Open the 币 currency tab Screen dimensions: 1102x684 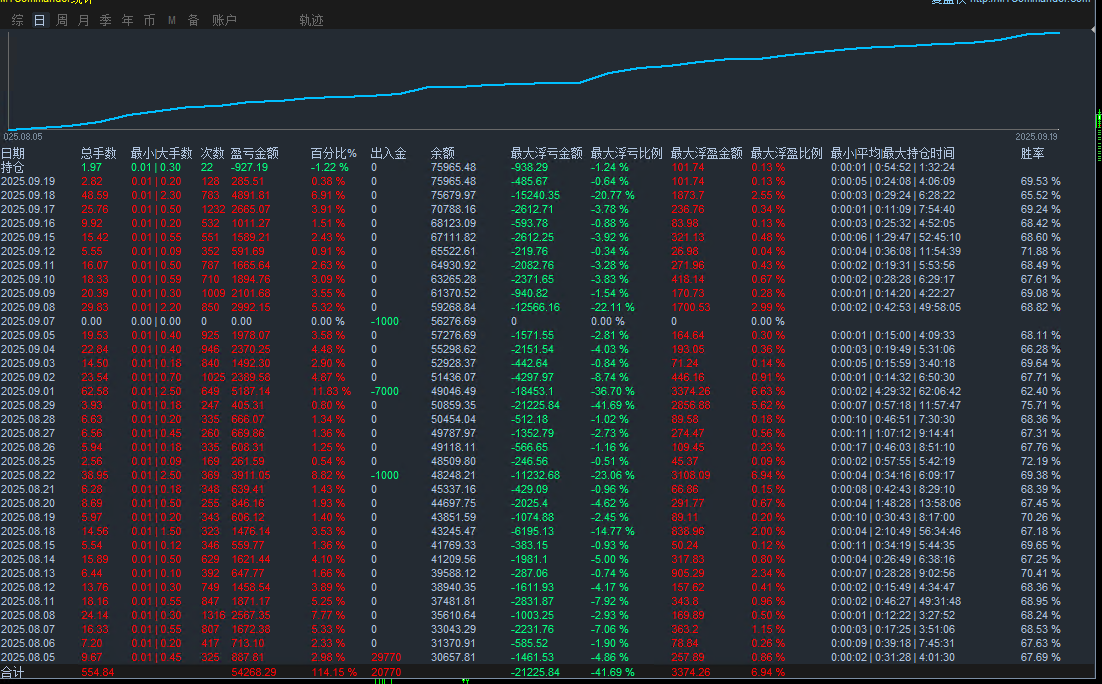pos(149,20)
